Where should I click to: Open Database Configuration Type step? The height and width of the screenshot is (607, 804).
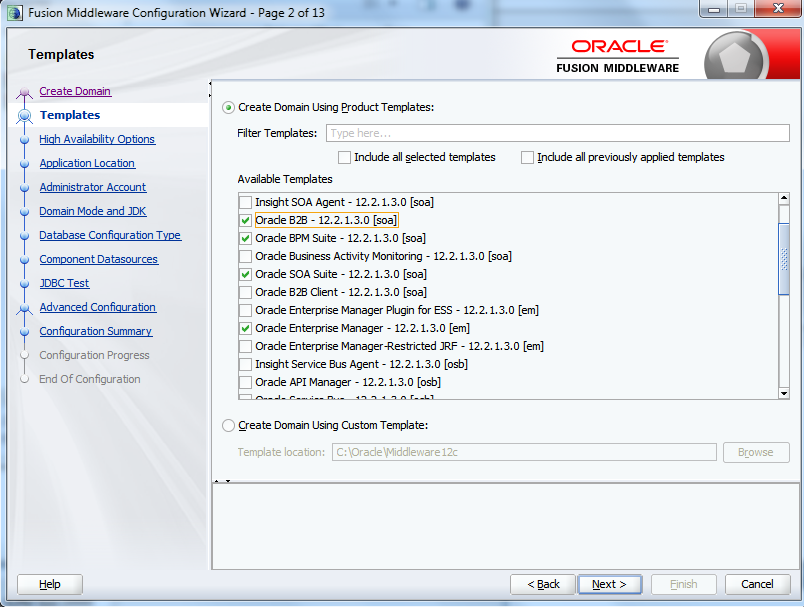pyautogui.click(x=110, y=235)
